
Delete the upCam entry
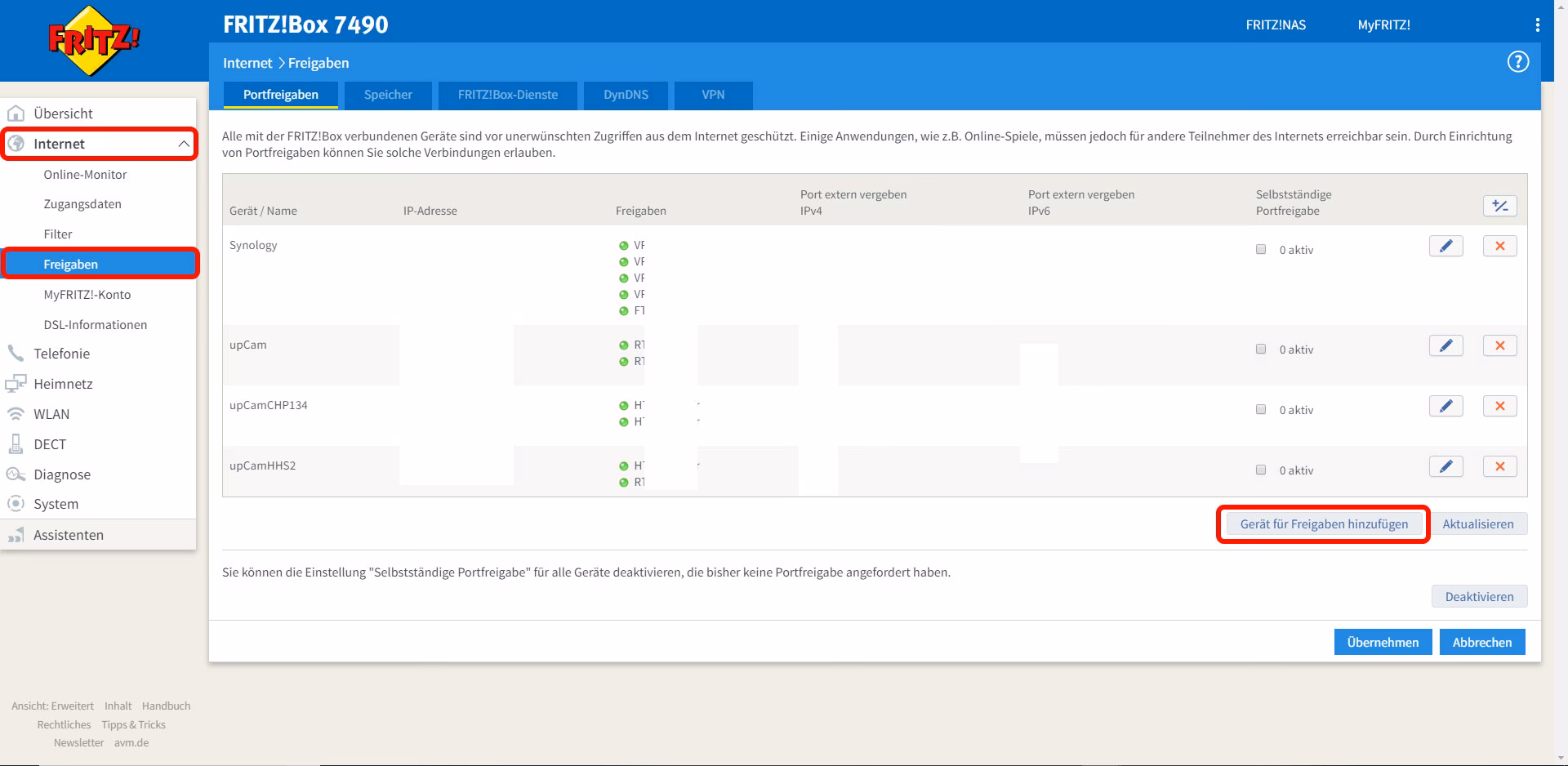(1500, 345)
